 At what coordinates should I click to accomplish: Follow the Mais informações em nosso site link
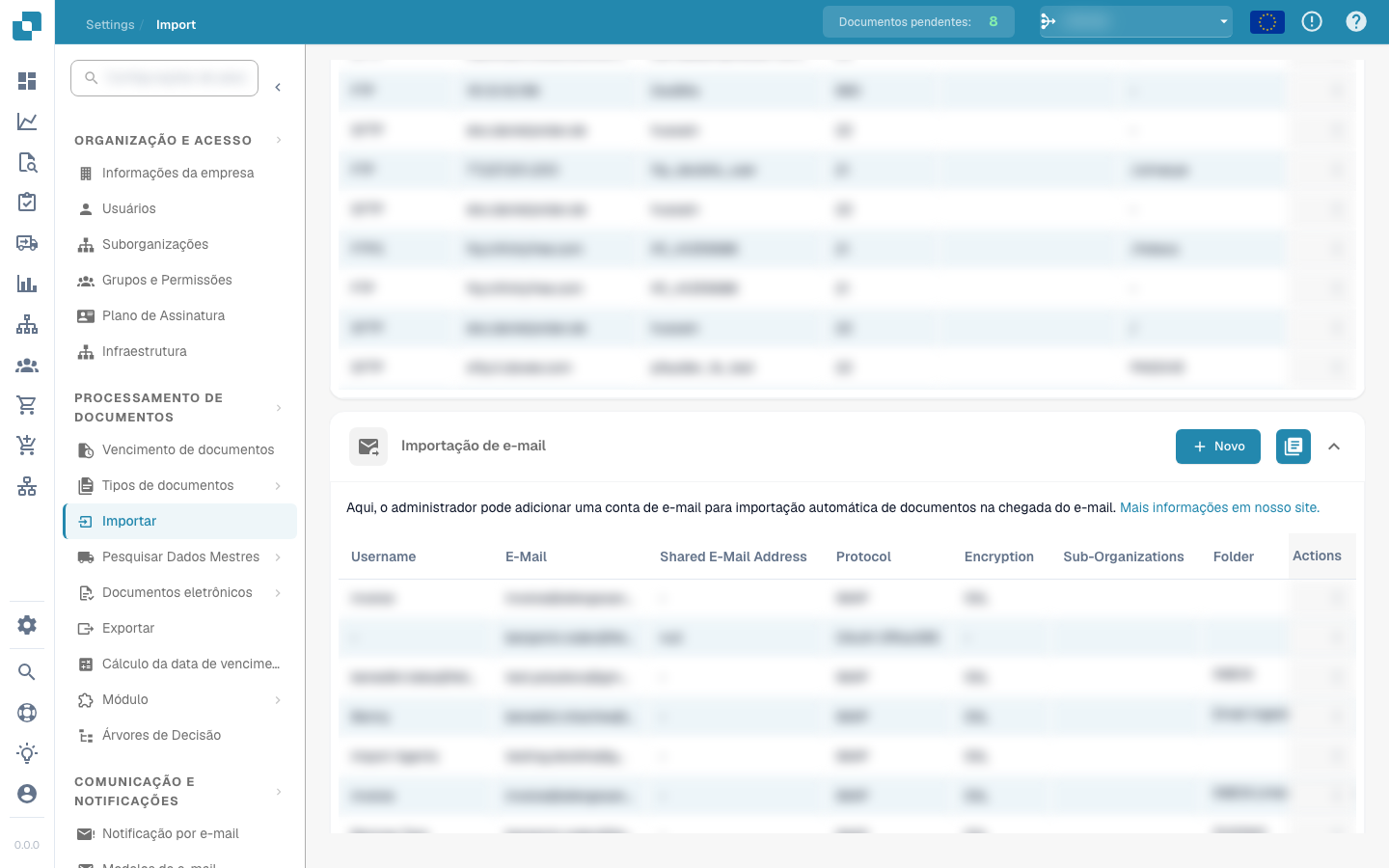(x=1219, y=508)
